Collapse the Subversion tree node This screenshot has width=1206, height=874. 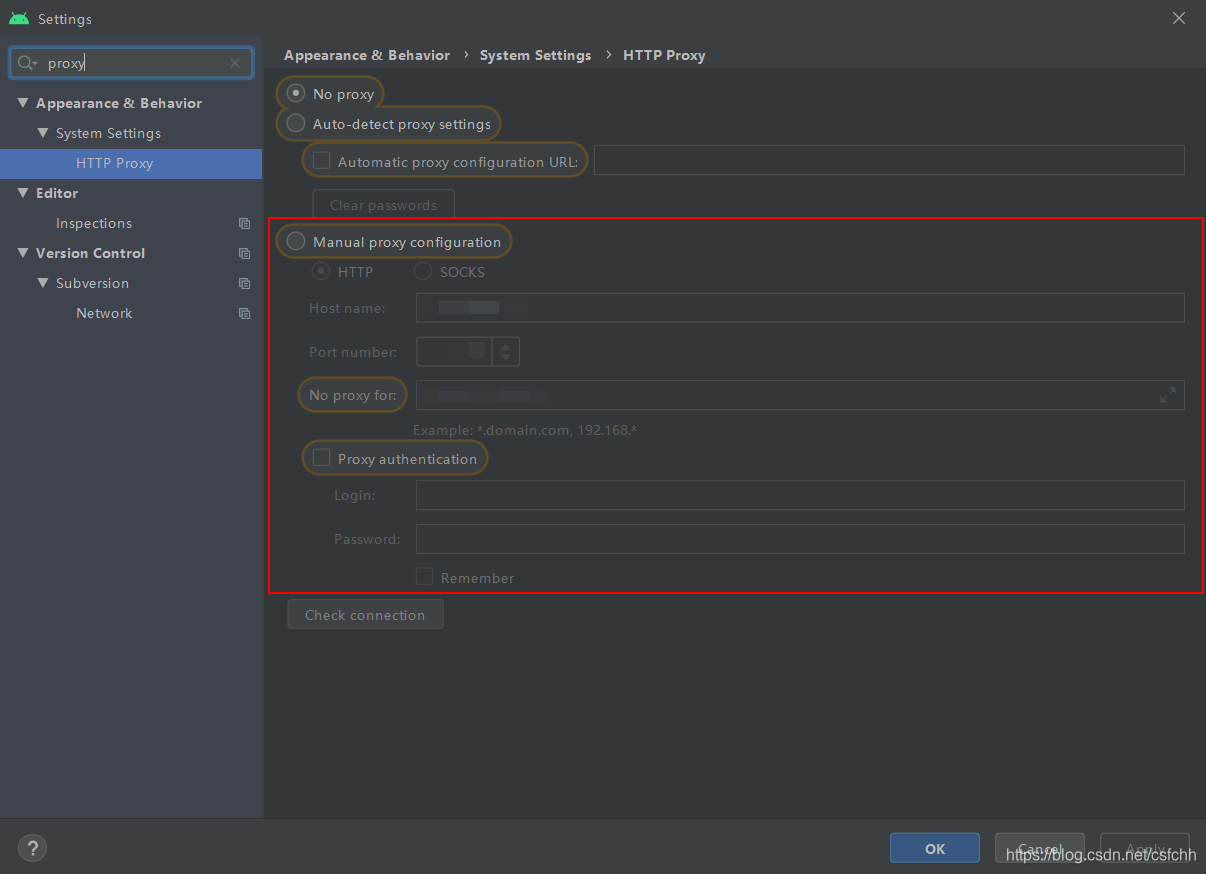coord(42,283)
